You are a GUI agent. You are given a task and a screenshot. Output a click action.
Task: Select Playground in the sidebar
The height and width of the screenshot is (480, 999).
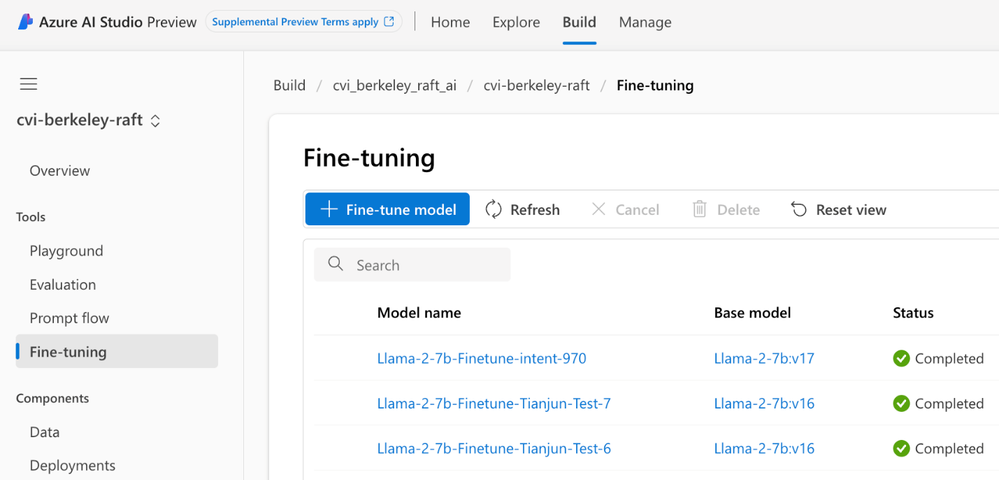66,251
